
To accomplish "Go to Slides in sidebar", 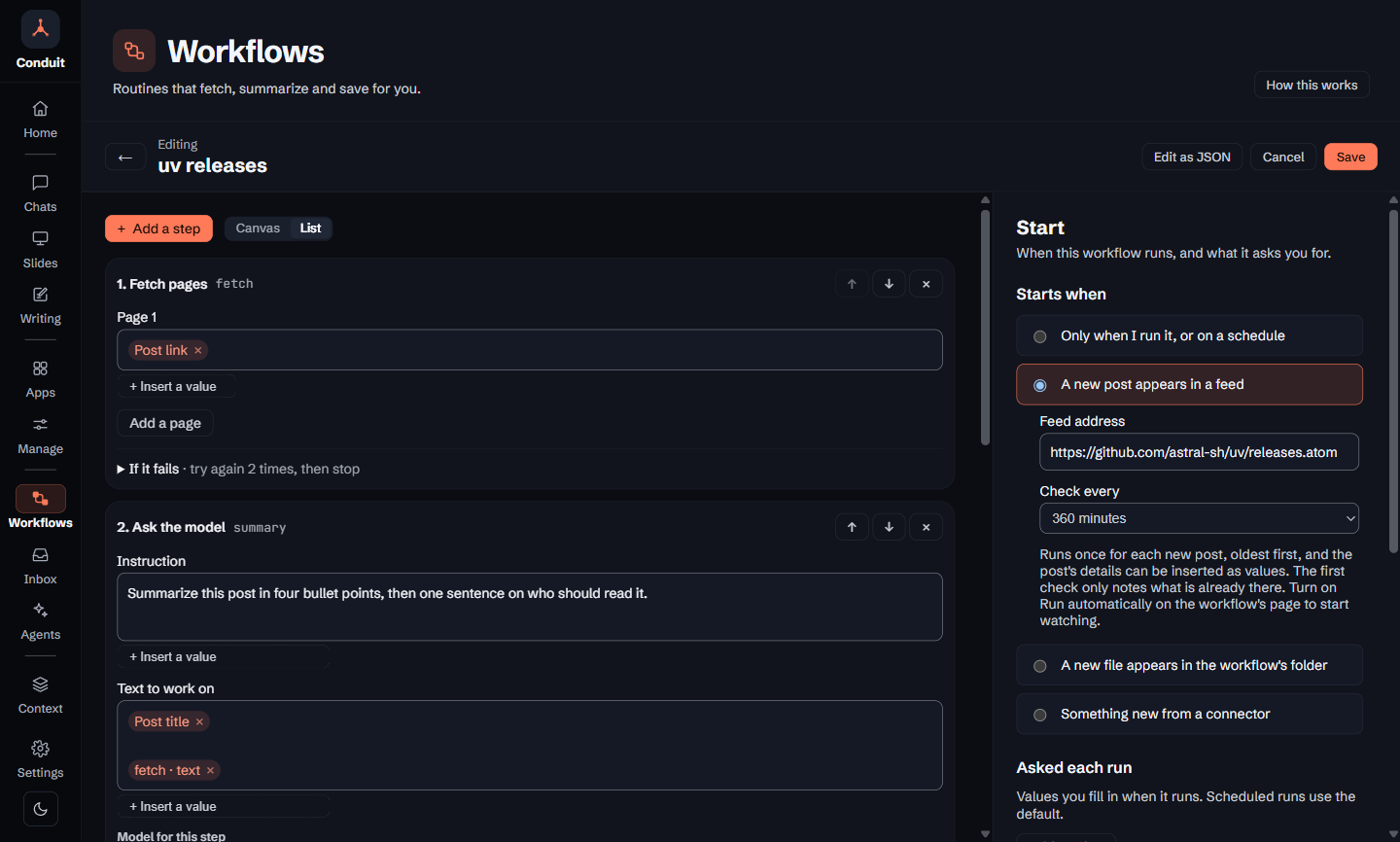I will [x=40, y=250].
